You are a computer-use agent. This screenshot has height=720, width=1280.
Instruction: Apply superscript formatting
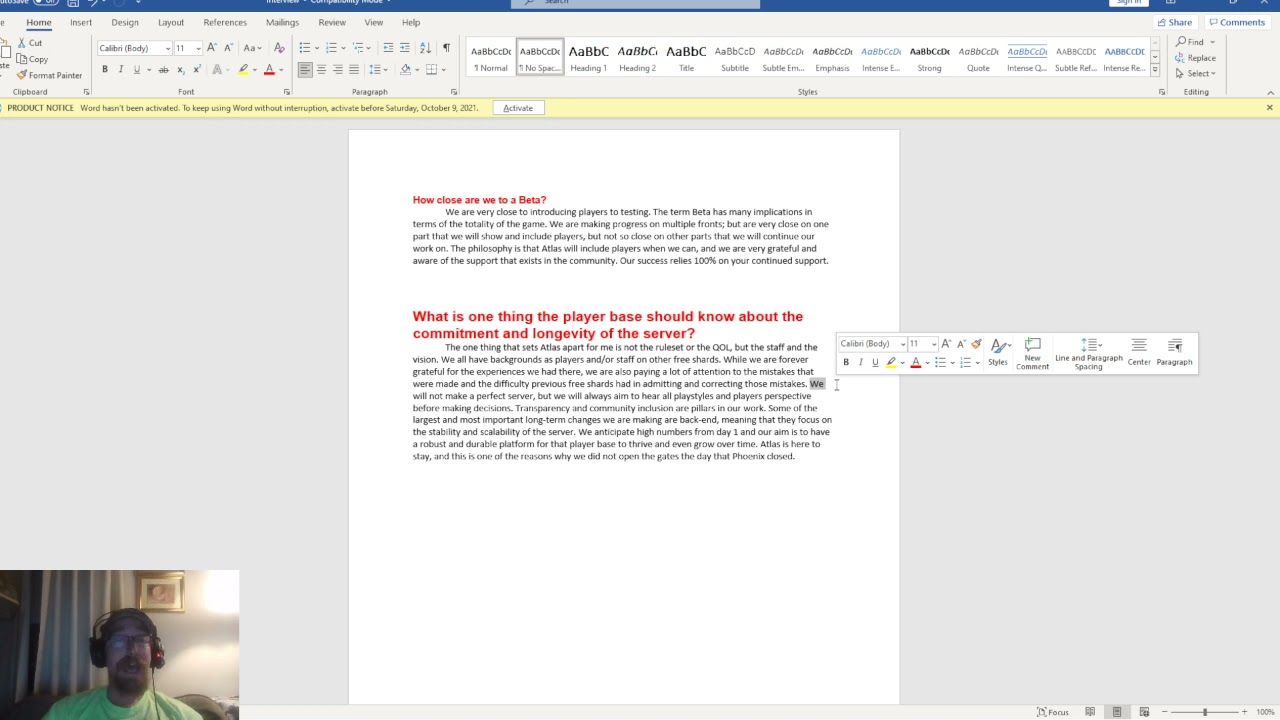click(x=196, y=69)
